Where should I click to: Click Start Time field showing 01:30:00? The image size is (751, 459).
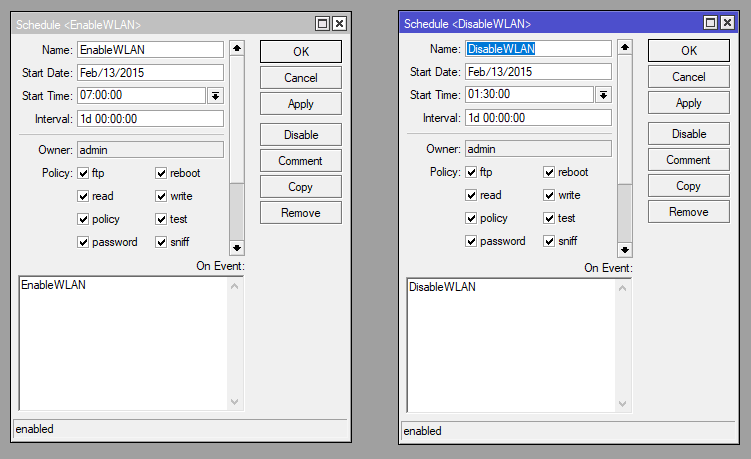pos(529,94)
